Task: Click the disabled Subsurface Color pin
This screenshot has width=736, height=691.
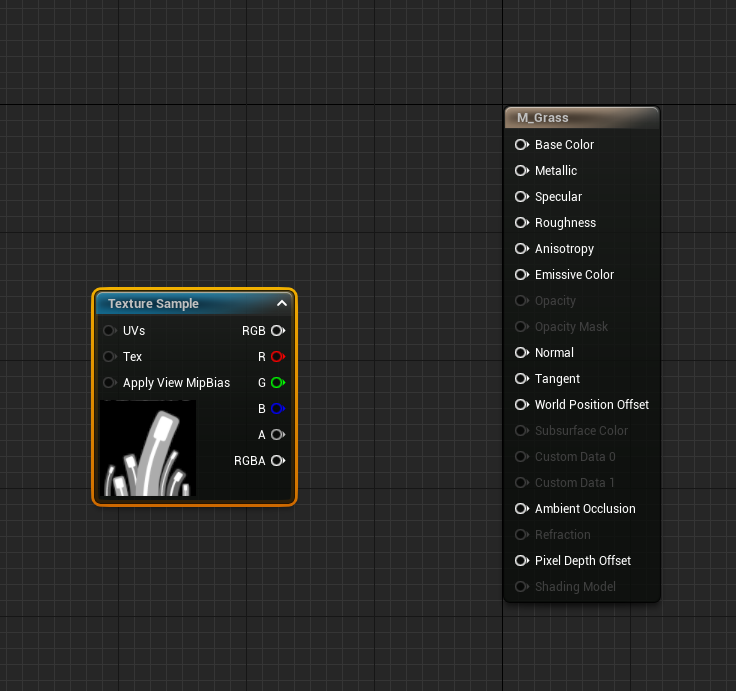Action: point(521,430)
